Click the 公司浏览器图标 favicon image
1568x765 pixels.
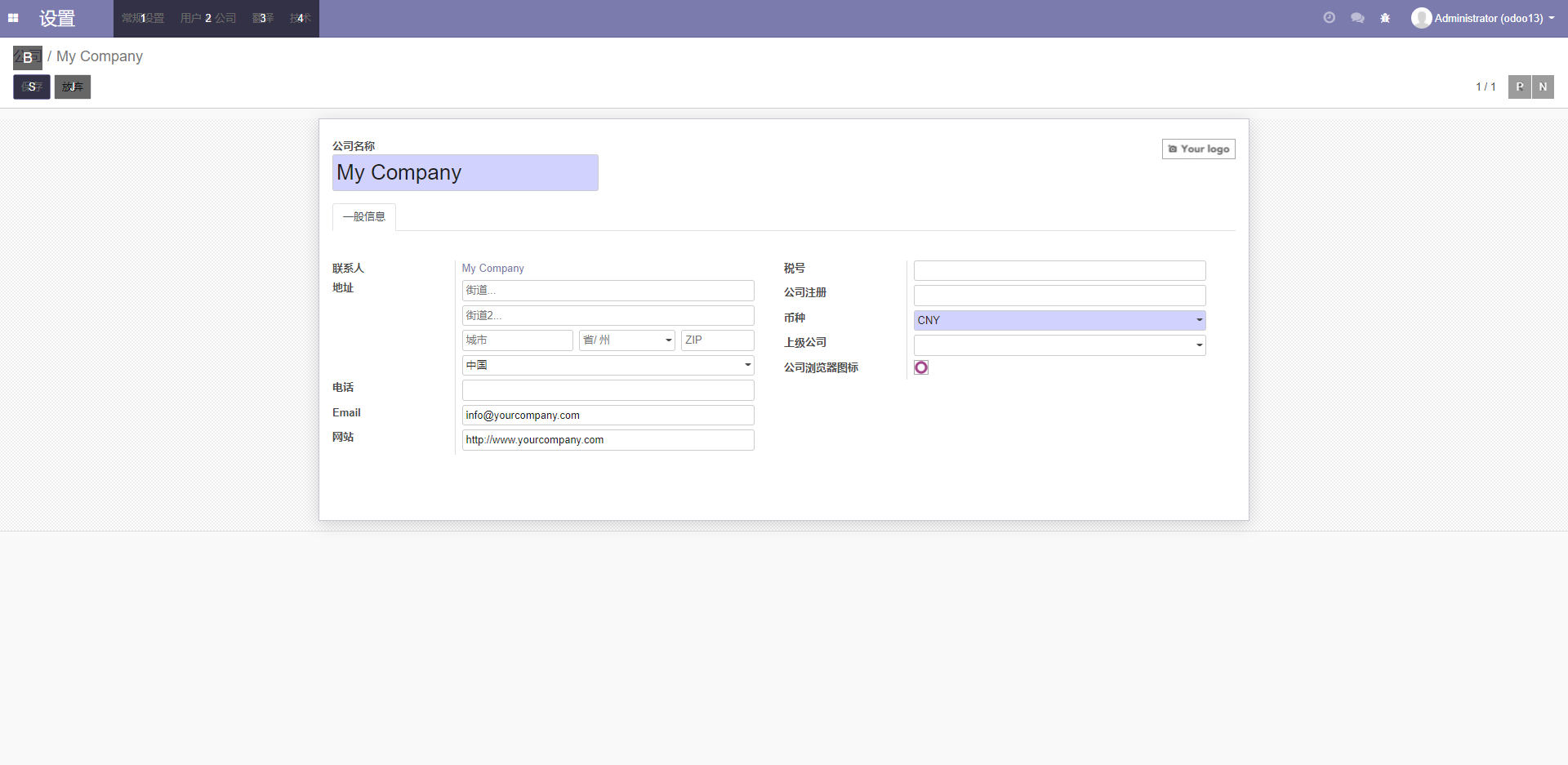[x=921, y=367]
